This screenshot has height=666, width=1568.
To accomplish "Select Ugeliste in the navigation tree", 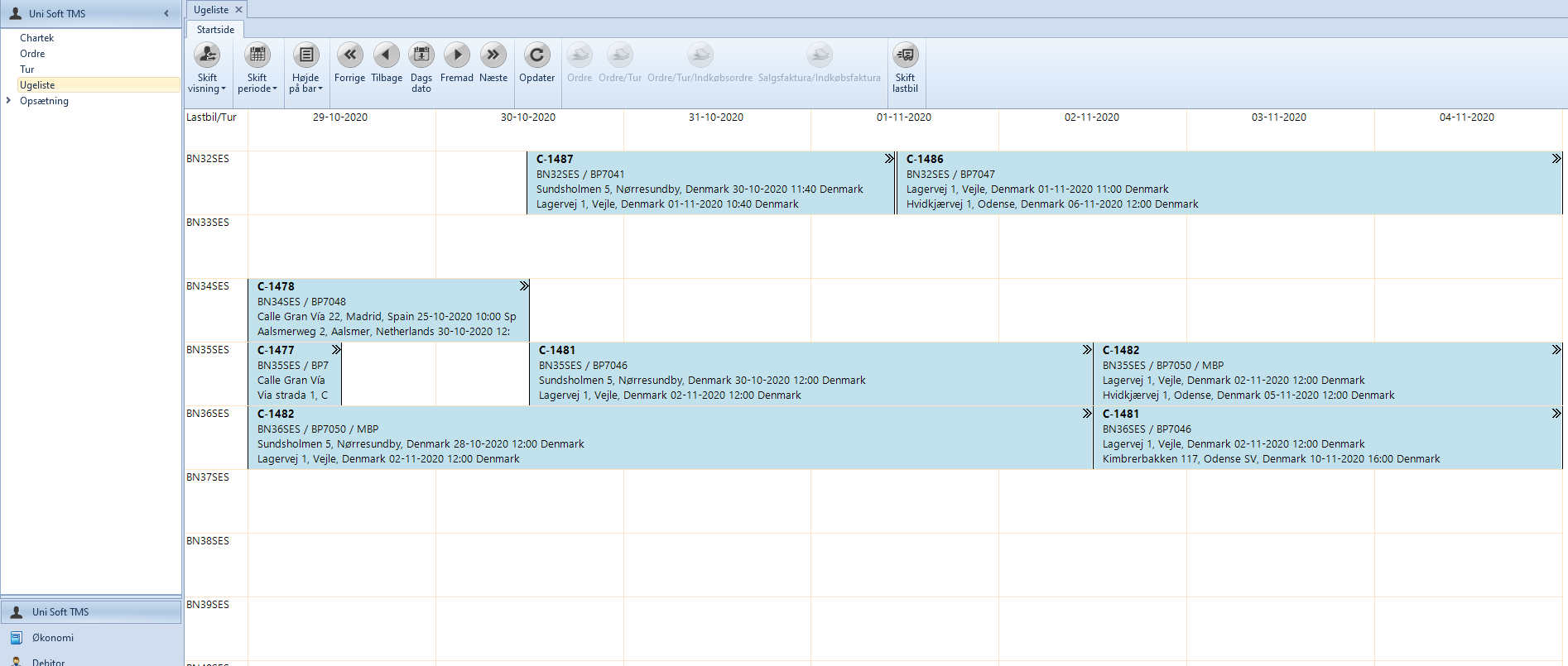I will coord(99,85).
